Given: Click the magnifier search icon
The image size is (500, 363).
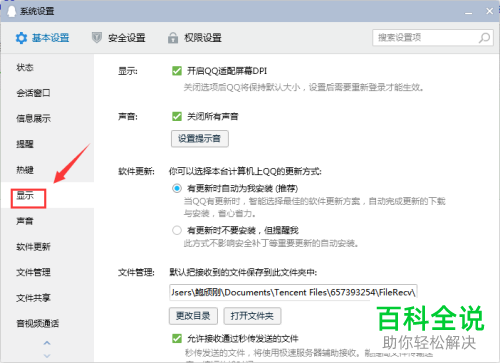Looking at the screenshot, I should click(x=484, y=38).
